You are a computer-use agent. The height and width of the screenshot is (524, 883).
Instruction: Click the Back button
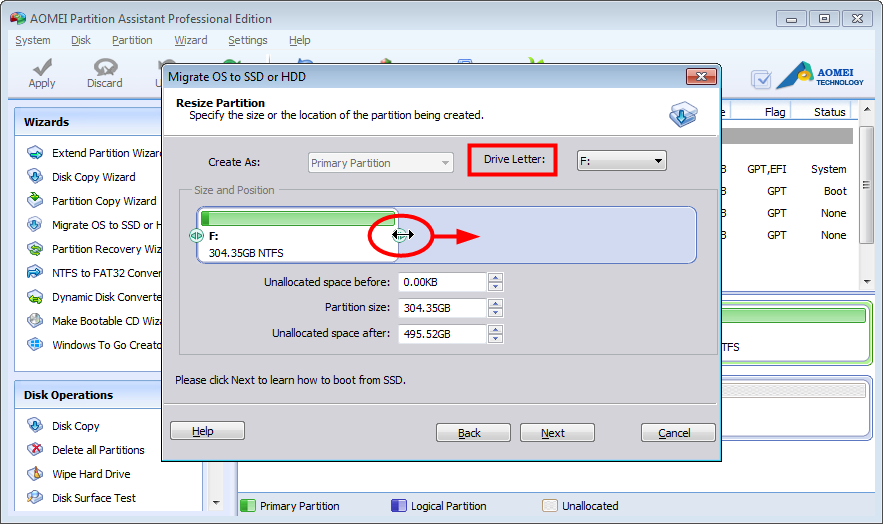click(x=473, y=432)
